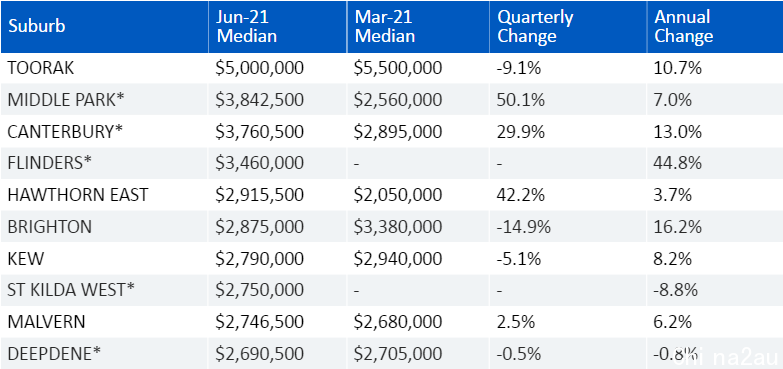Click the 50.1% quarterly change value
Screen dimensions: 783x369
(520, 99)
